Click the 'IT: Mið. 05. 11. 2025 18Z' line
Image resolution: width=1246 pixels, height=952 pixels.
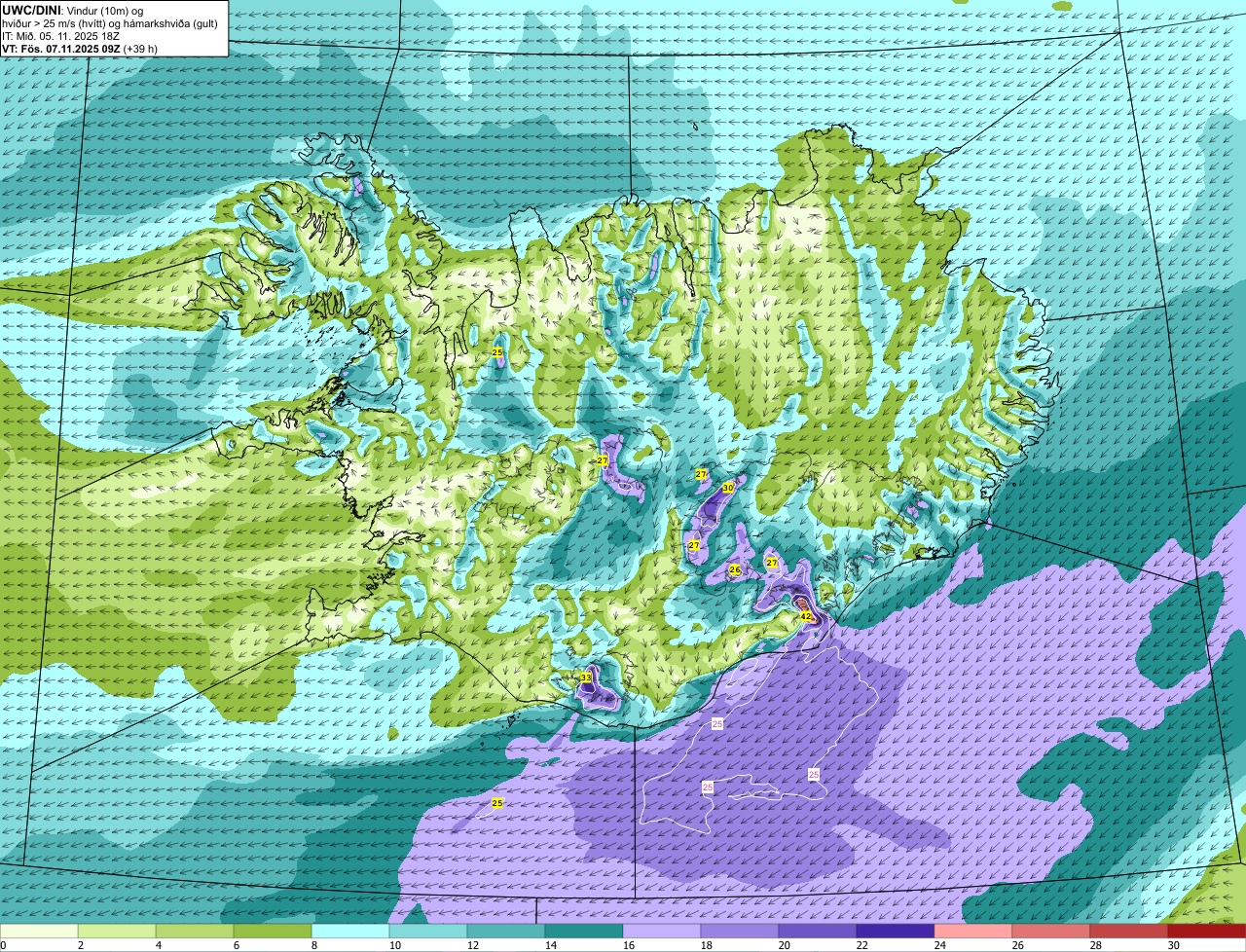click(59, 36)
